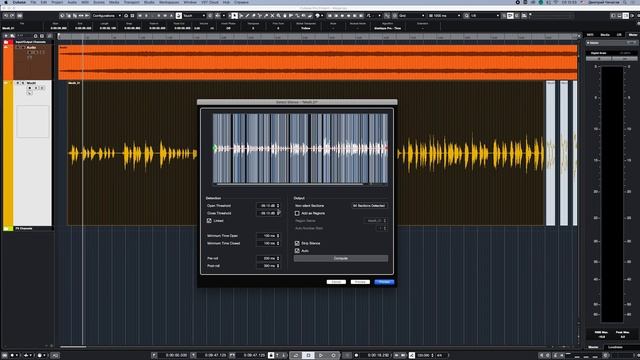Switch to the Media tab in right zone
The image size is (640, 360).
[x=605, y=35]
